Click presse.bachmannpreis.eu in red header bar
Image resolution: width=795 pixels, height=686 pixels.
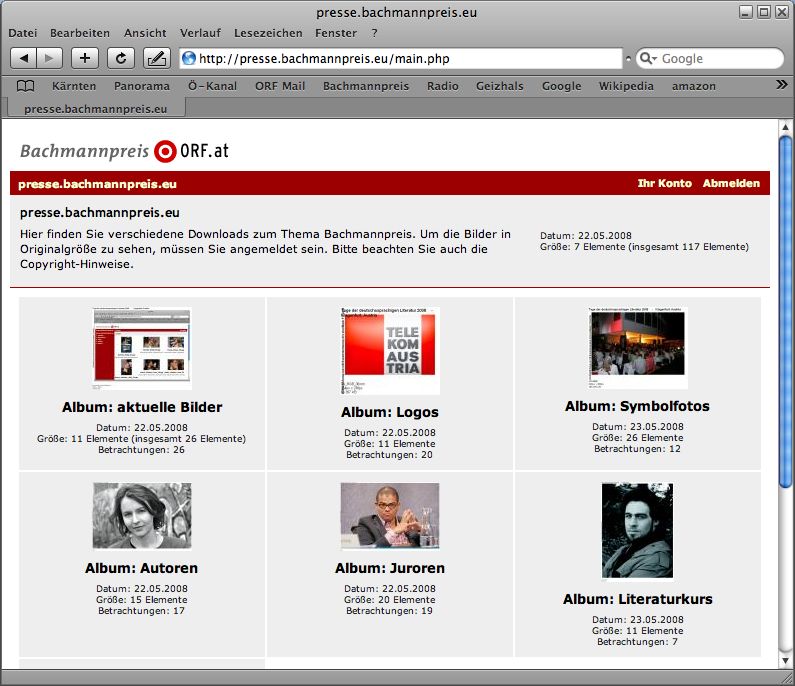[x=97, y=184]
